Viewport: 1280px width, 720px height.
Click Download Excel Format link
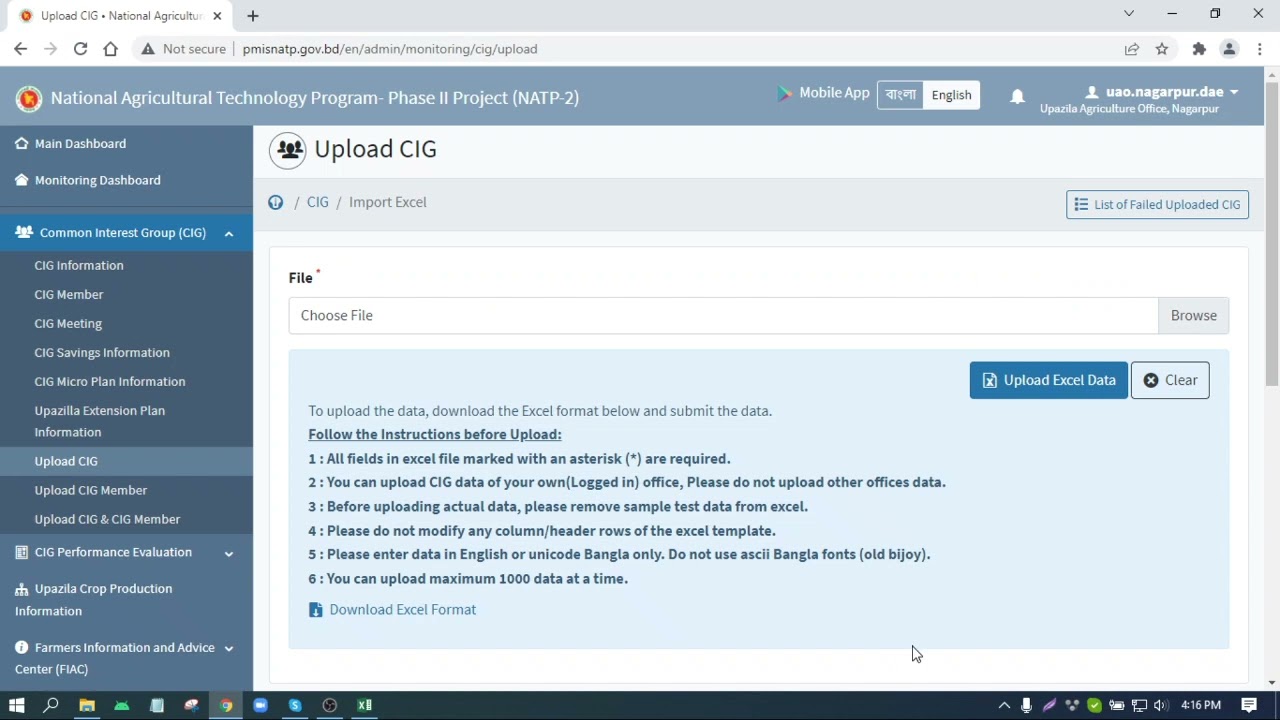click(x=392, y=609)
